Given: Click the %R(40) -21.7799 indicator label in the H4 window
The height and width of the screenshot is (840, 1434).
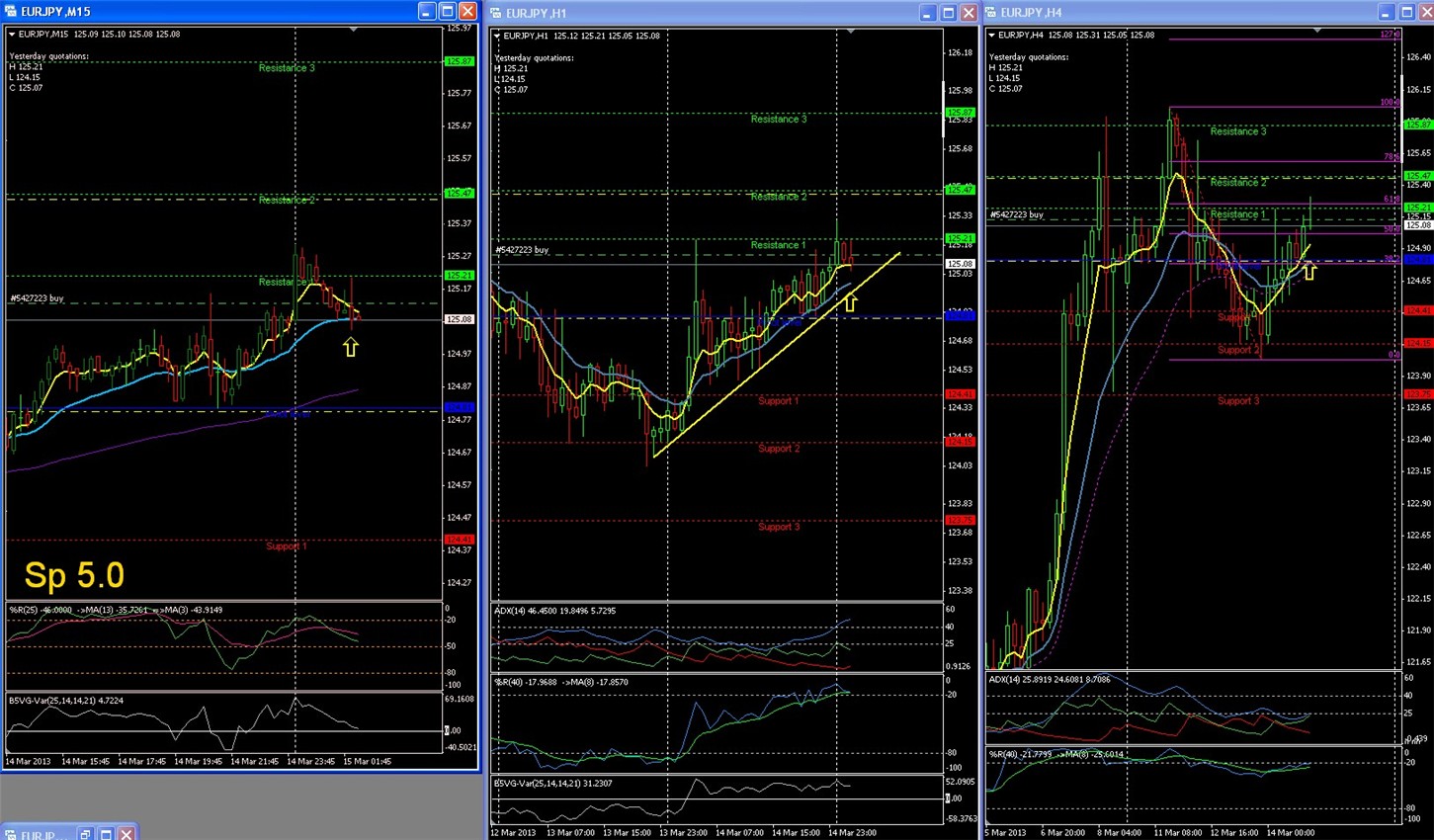Looking at the screenshot, I should click(1056, 754).
